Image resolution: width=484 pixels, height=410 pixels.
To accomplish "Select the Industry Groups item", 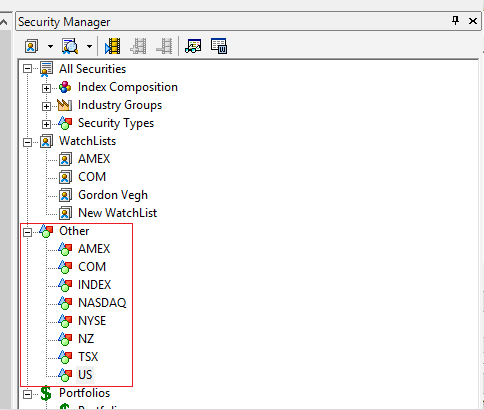I will point(120,105).
